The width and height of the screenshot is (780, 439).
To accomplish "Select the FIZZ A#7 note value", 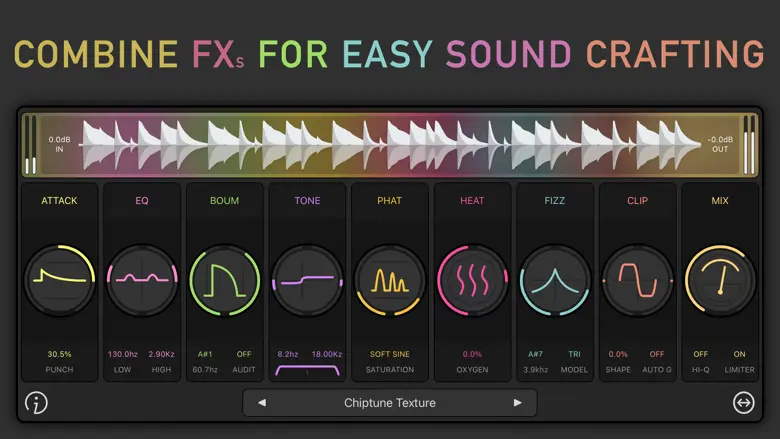I will pyautogui.click(x=535, y=354).
